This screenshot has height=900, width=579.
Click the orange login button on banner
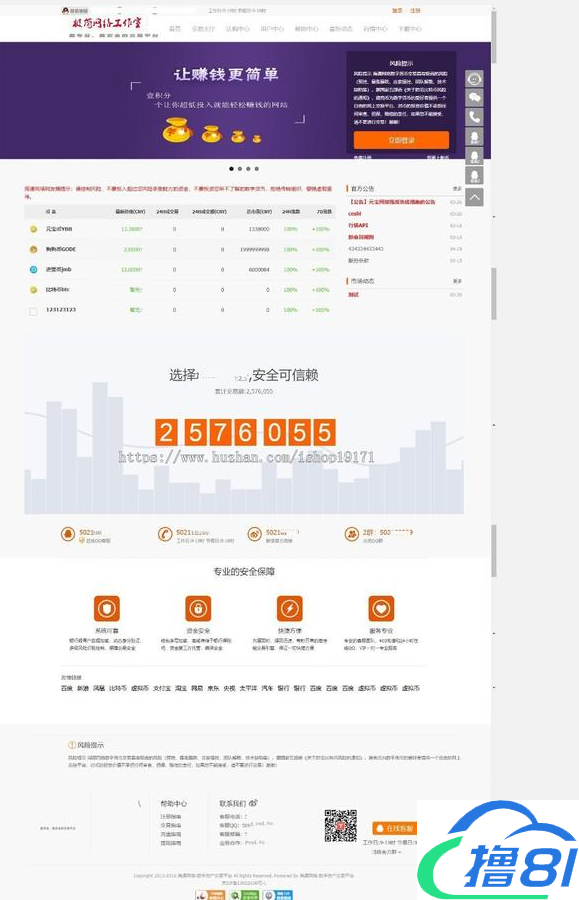[401, 140]
